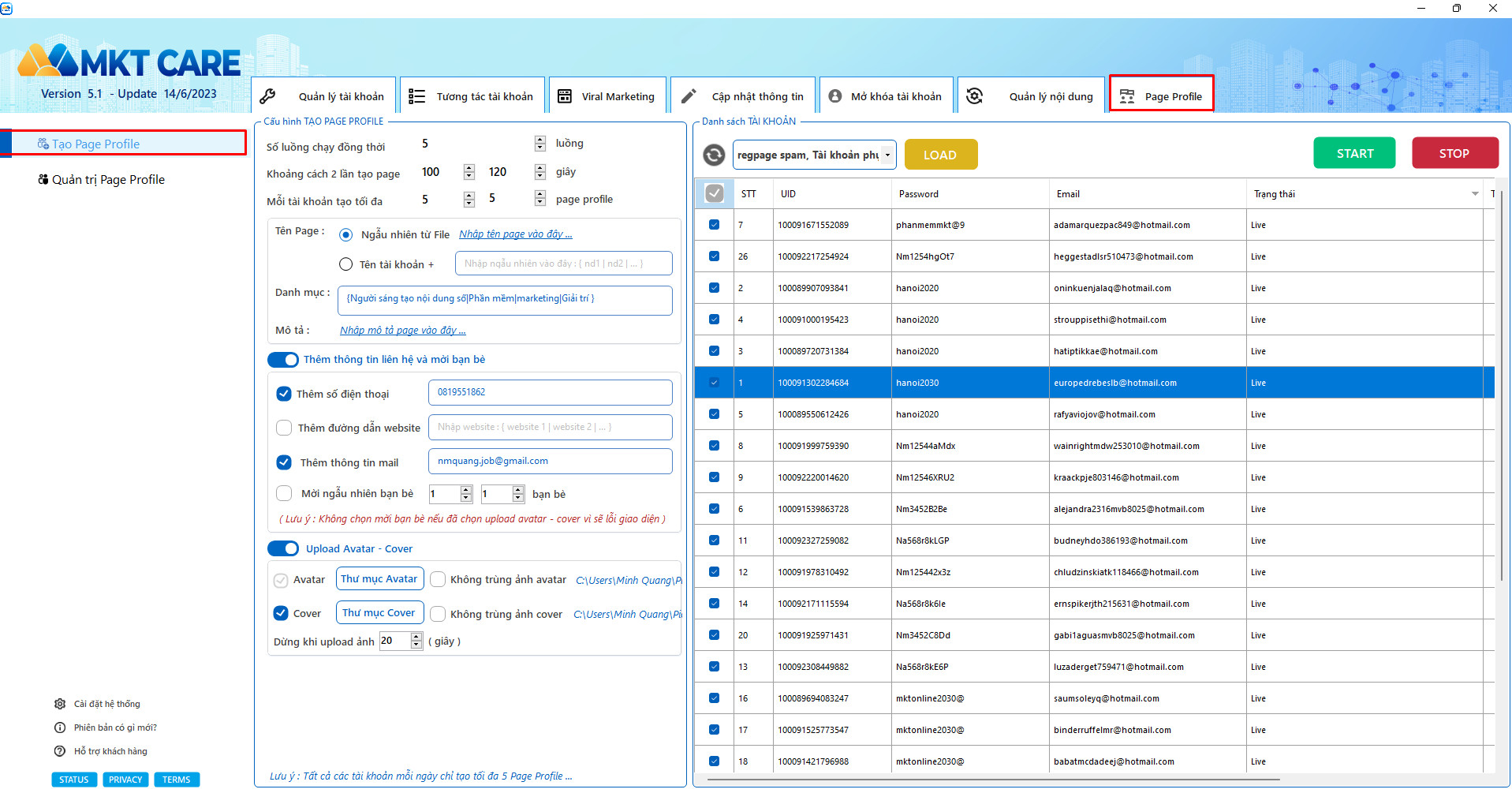Click the help icon for Hỗ trợ khách hàng
1512x793 pixels.
60,751
